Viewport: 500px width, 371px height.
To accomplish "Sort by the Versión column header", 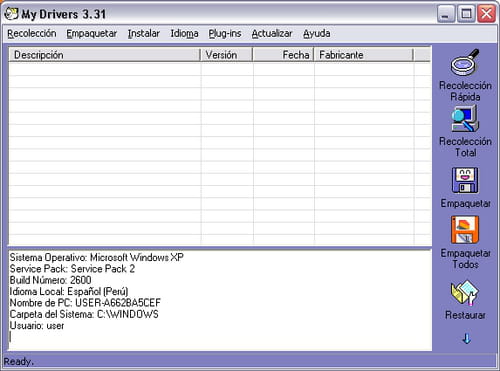I will coord(226,55).
